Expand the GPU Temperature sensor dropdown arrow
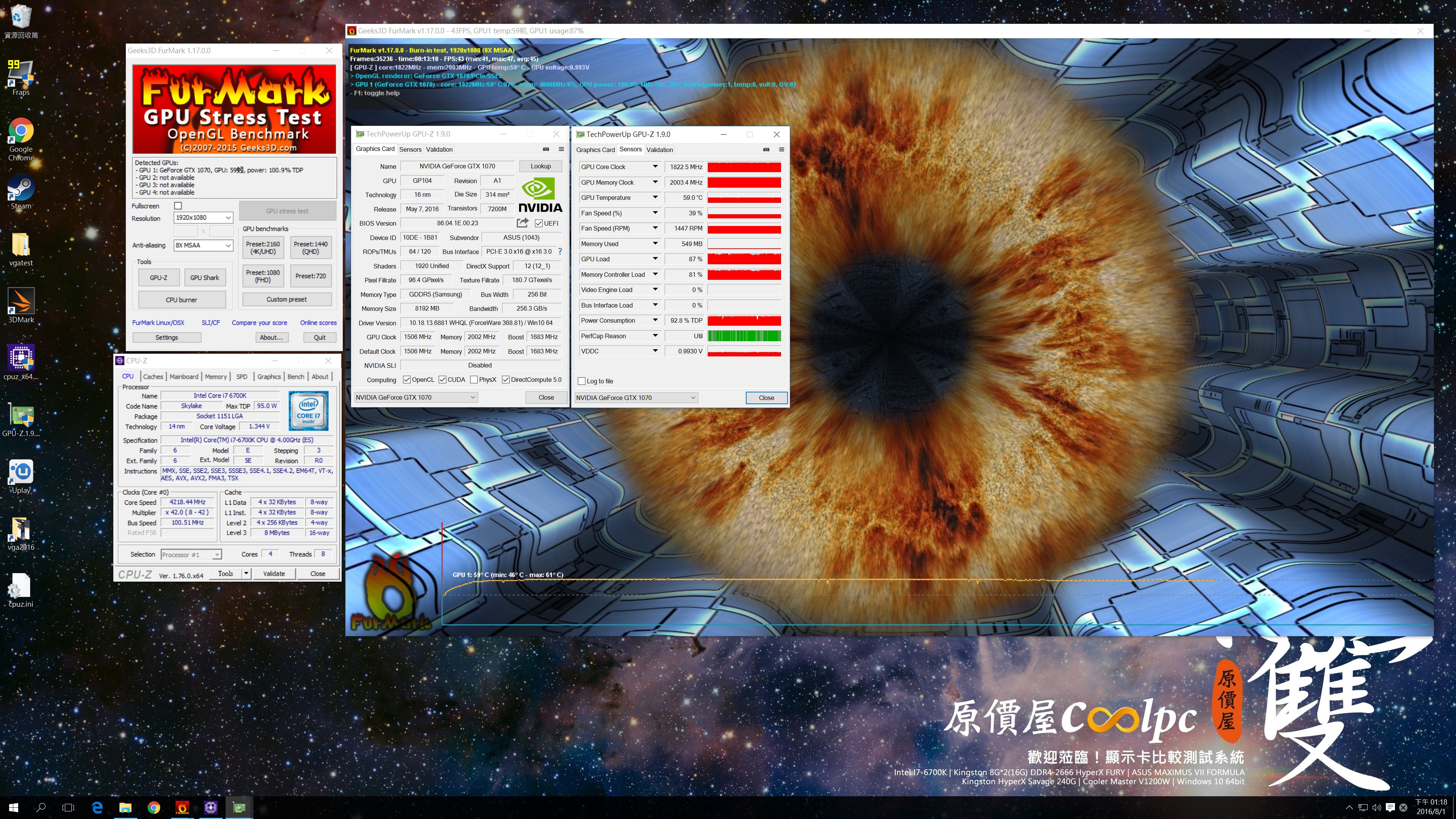Image resolution: width=1456 pixels, height=819 pixels. [x=655, y=197]
